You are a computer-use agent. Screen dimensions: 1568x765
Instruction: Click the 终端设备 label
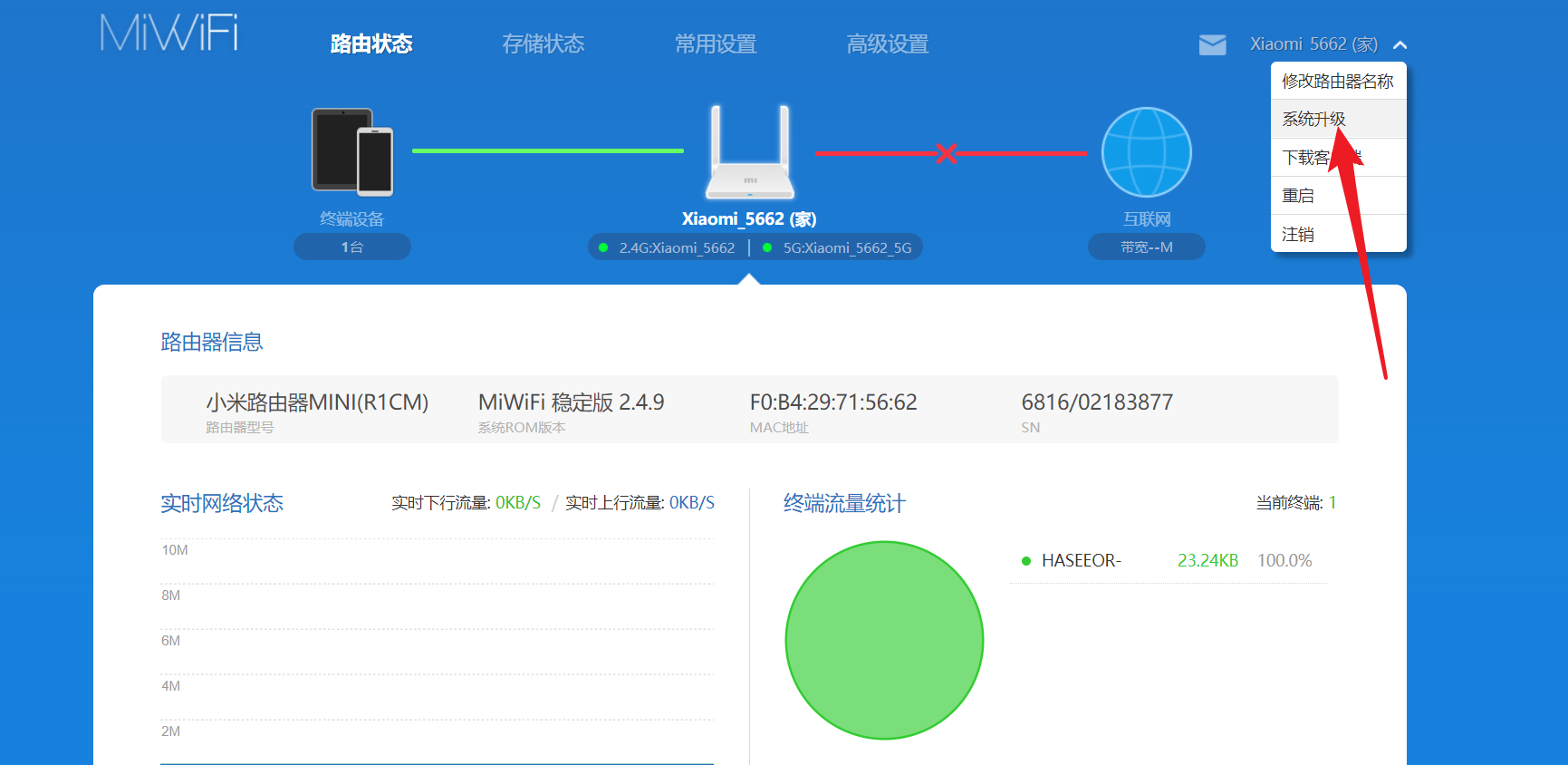click(x=352, y=218)
